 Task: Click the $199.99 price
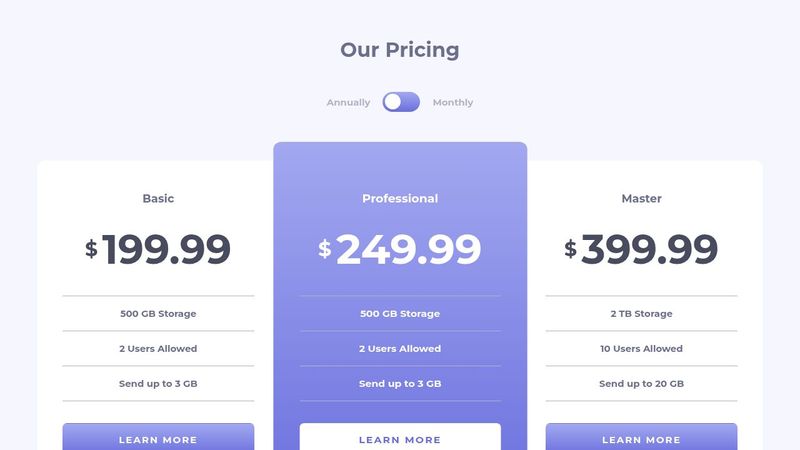pyautogui.click(x=158, y=249)
